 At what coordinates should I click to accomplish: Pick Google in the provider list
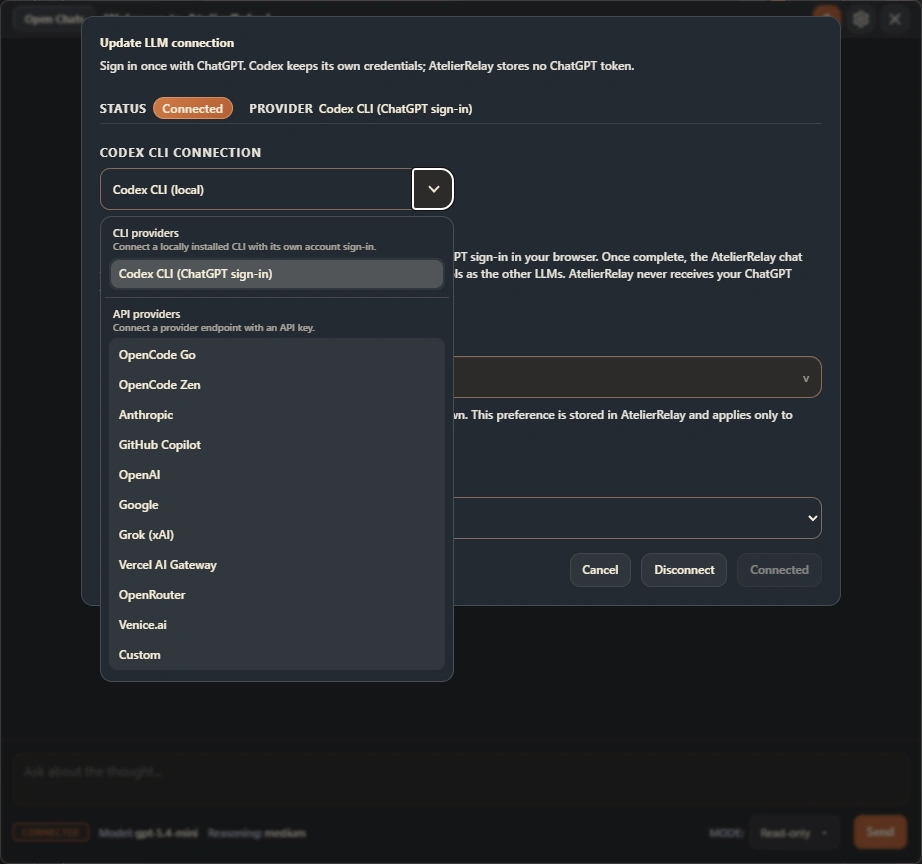click(x=276, y=505)
